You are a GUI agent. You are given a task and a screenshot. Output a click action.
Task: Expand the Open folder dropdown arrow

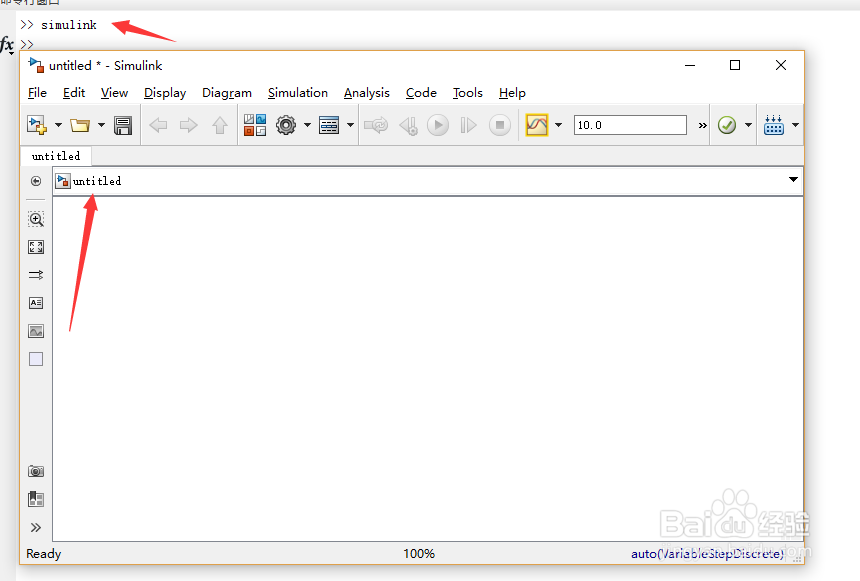point(101,125)
